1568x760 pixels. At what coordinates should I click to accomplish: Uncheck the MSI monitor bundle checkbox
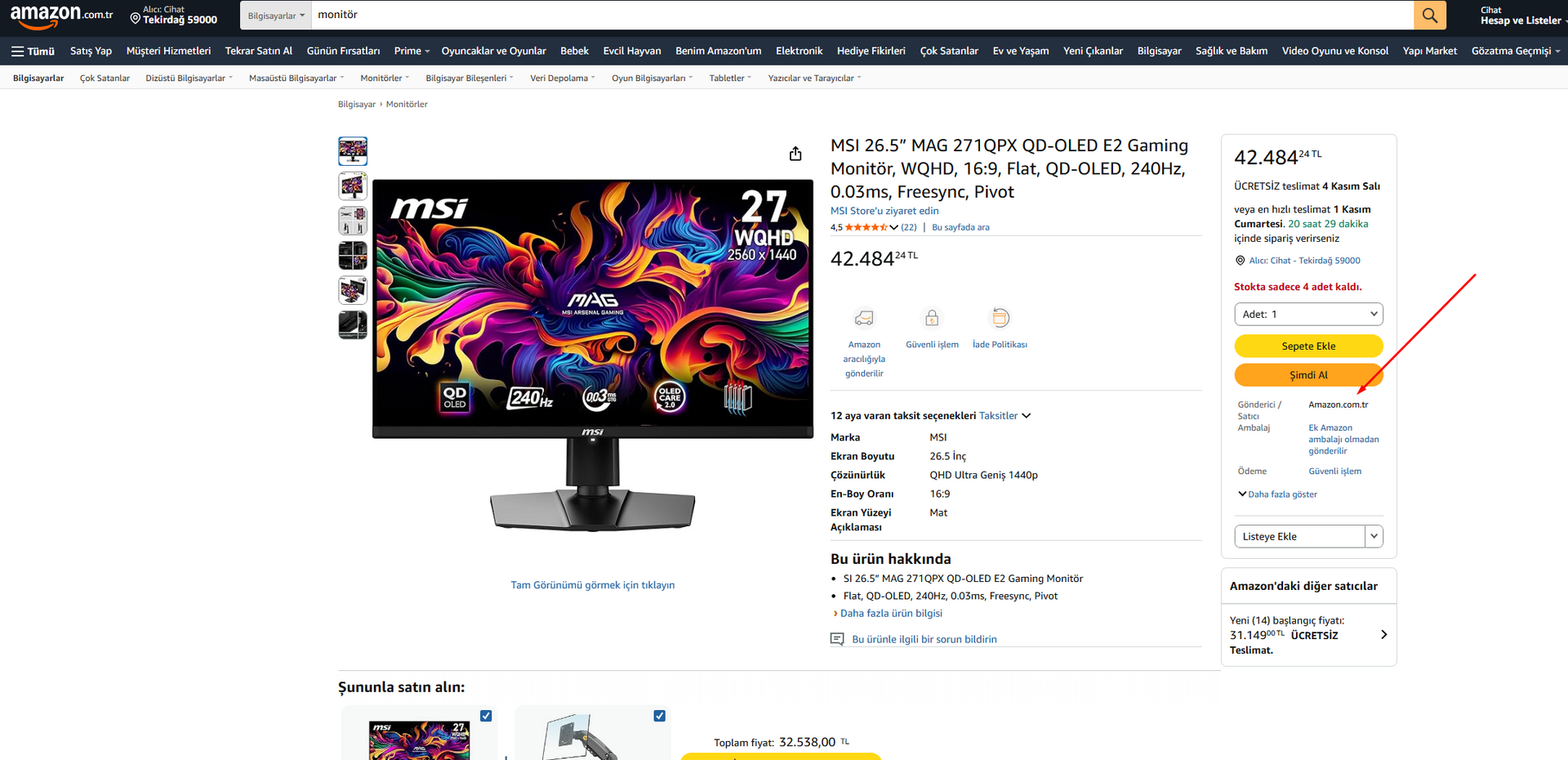pos(486,716)
